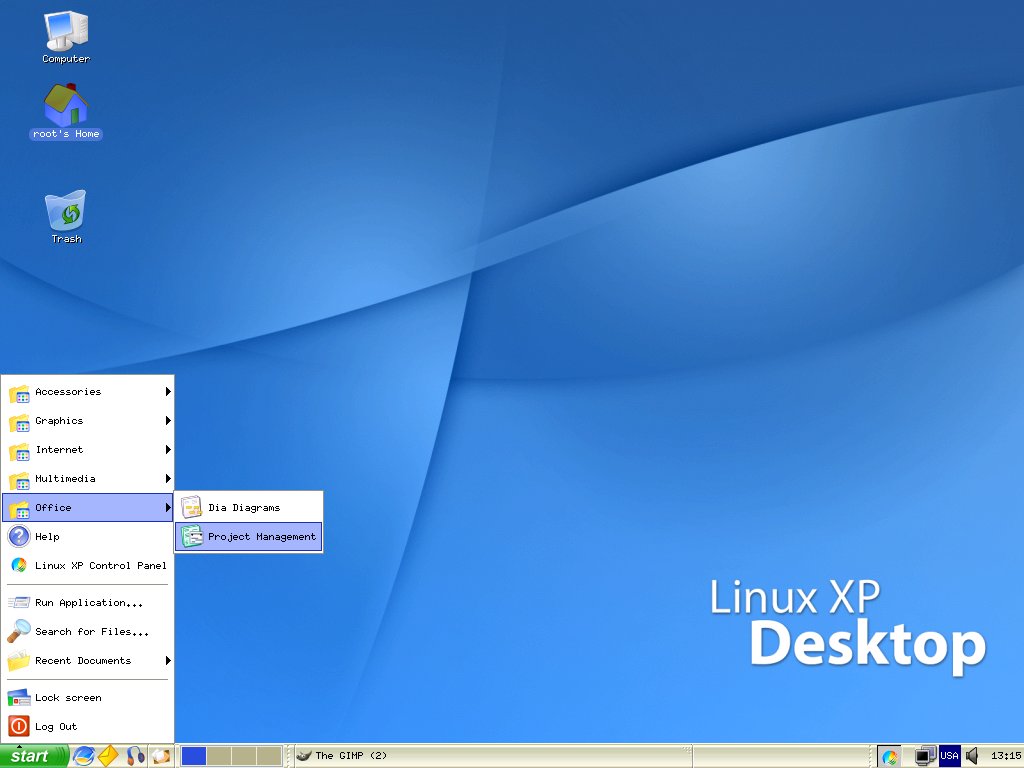Open the headphones multimedia launcher icon
Screen dimensions: 1024x768
135,756
